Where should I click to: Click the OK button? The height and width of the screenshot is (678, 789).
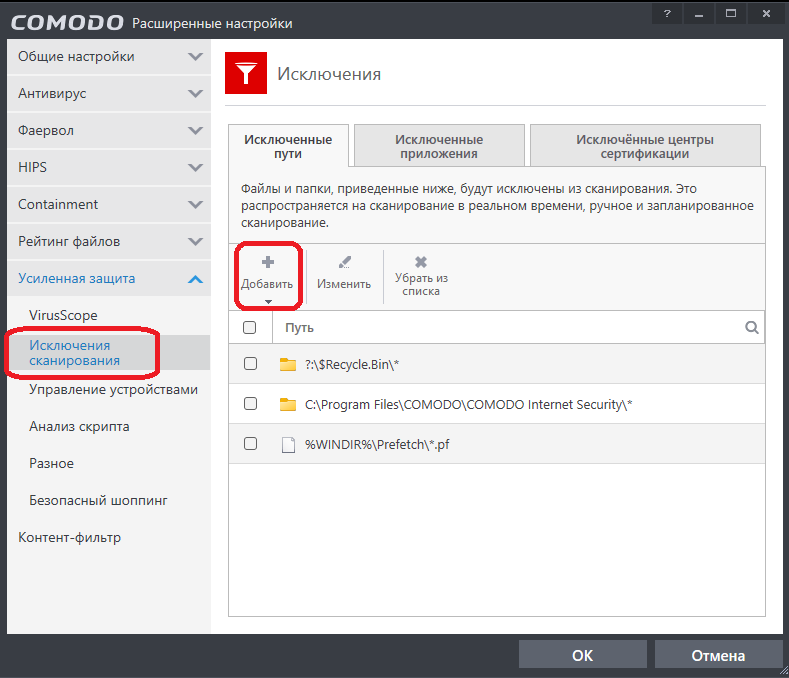tap(583, 654)
